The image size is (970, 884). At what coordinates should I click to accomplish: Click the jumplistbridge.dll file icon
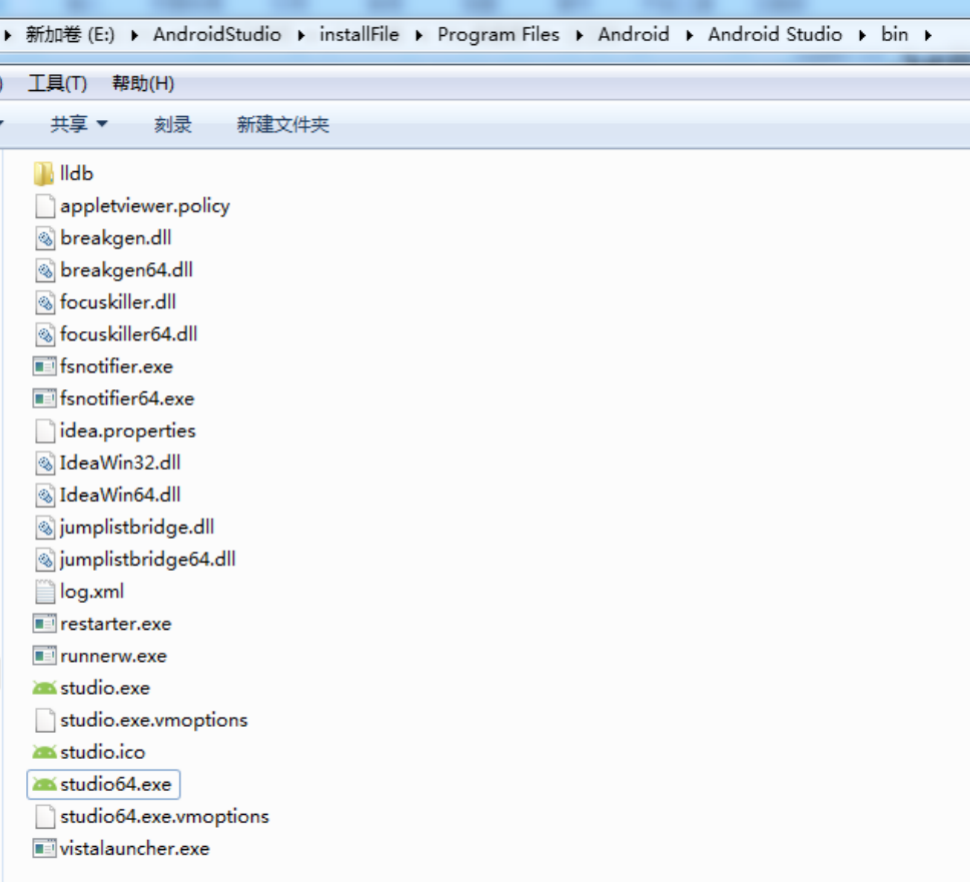[x=45, y=528]
